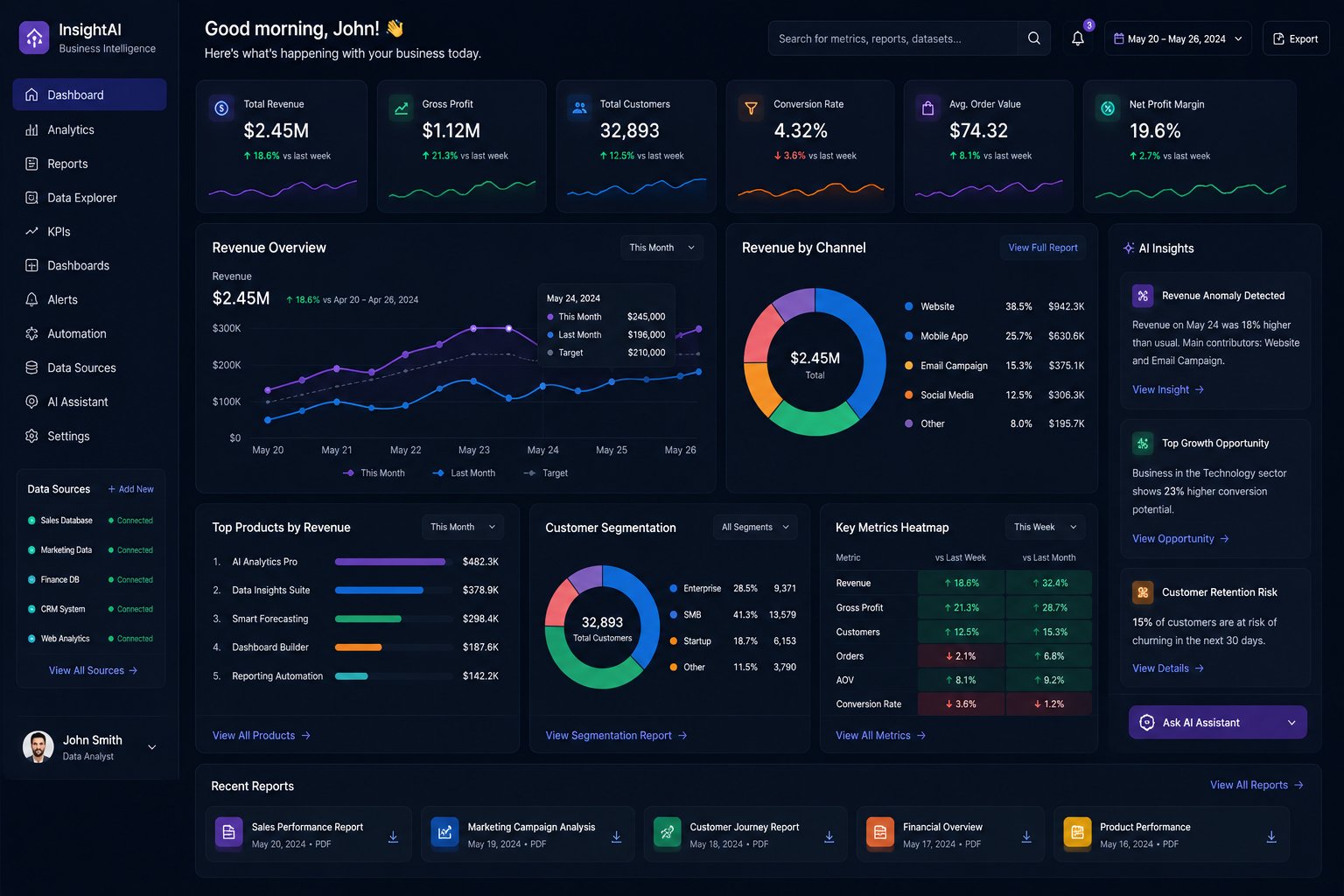The height and width of the screenshot is (896, 1344).
Task: Go to Data Explorer in sidebar
Action: [89, 198]
